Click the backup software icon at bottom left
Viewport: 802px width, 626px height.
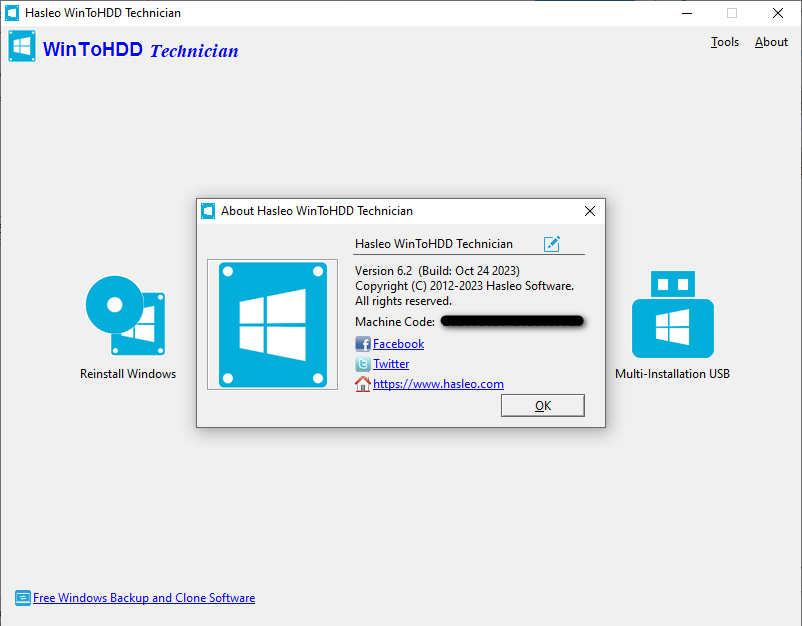point(23,598)
